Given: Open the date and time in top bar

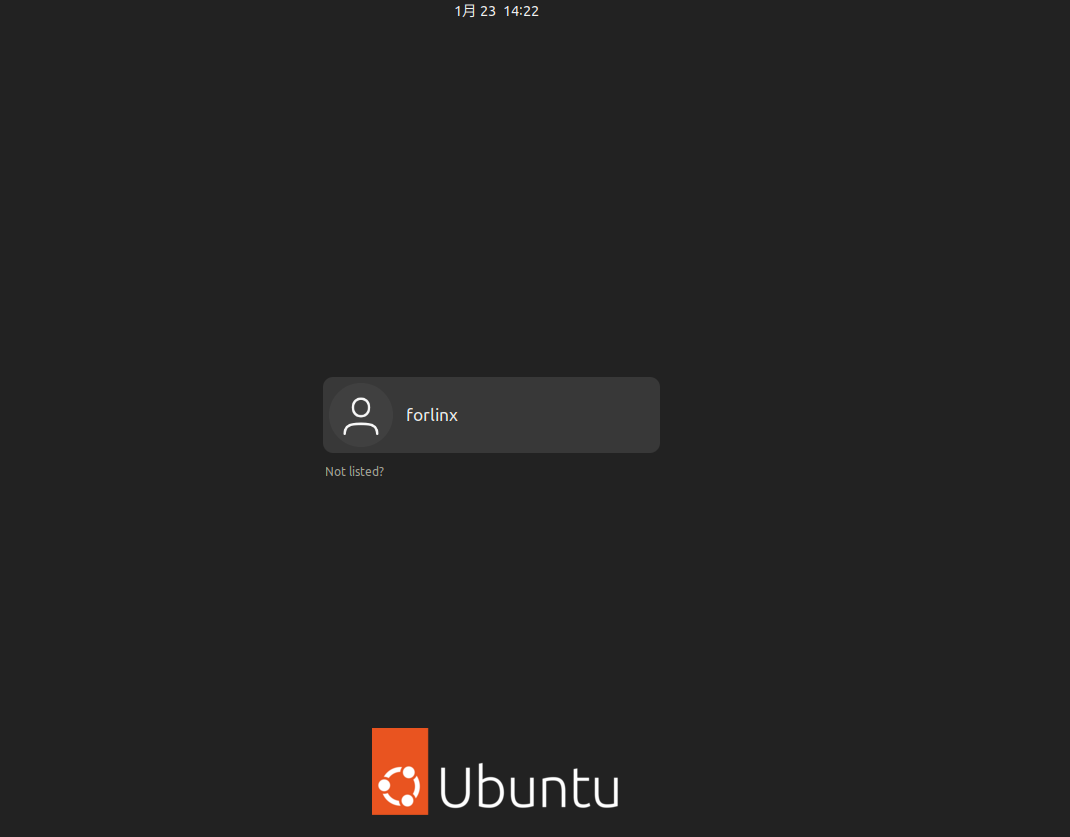Looking at the screenshot, I should (497, 11).
